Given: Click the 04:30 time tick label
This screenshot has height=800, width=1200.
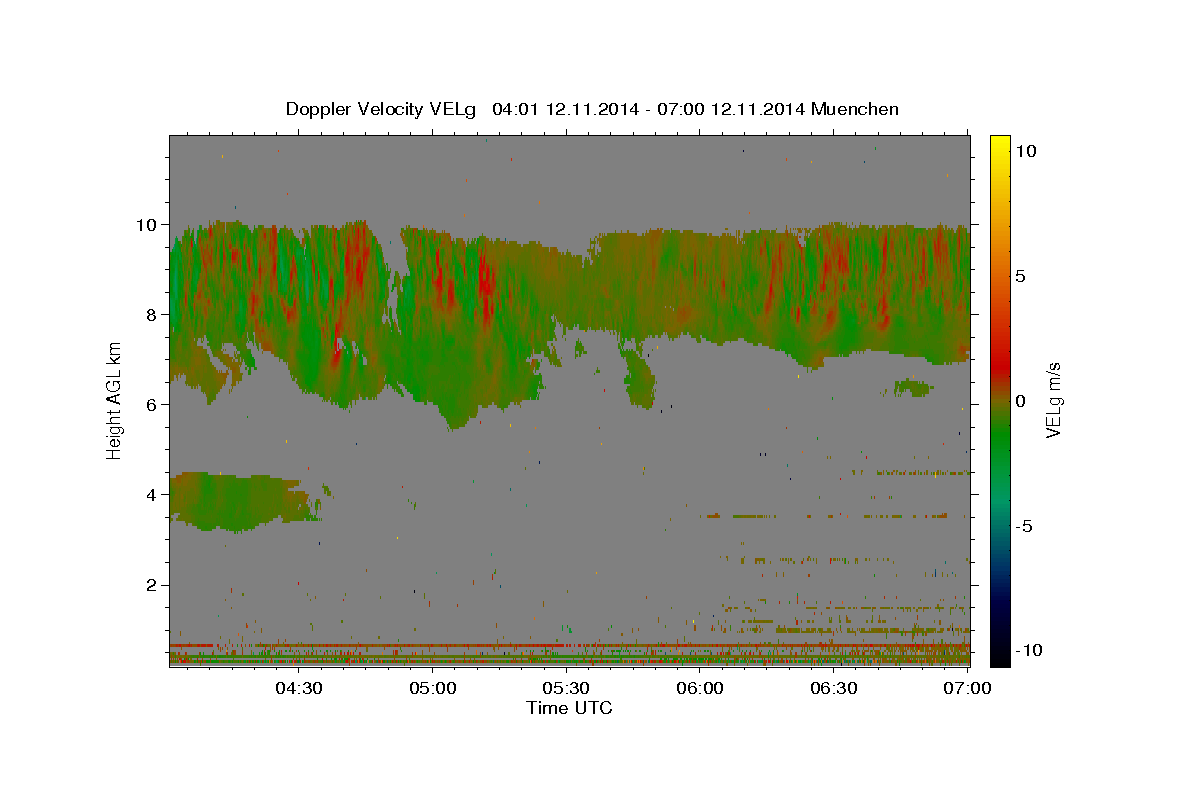Looking at the screenshot, I should (299, 688).
